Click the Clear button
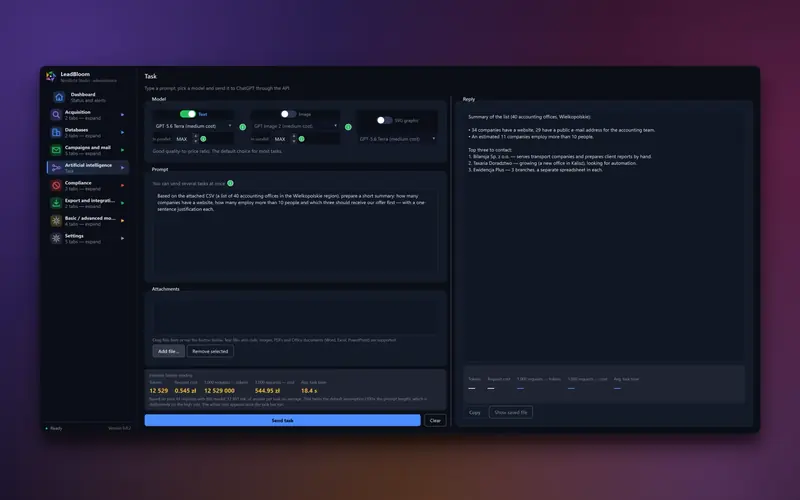Viewport: 800px width, 500px height. 435,420
